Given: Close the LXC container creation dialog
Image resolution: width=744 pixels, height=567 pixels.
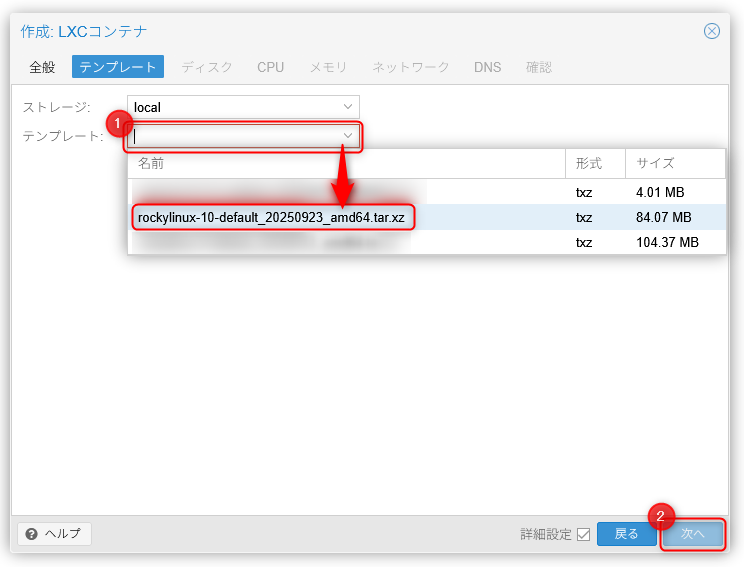Looking at the screenshot, I should coord(712,31).
